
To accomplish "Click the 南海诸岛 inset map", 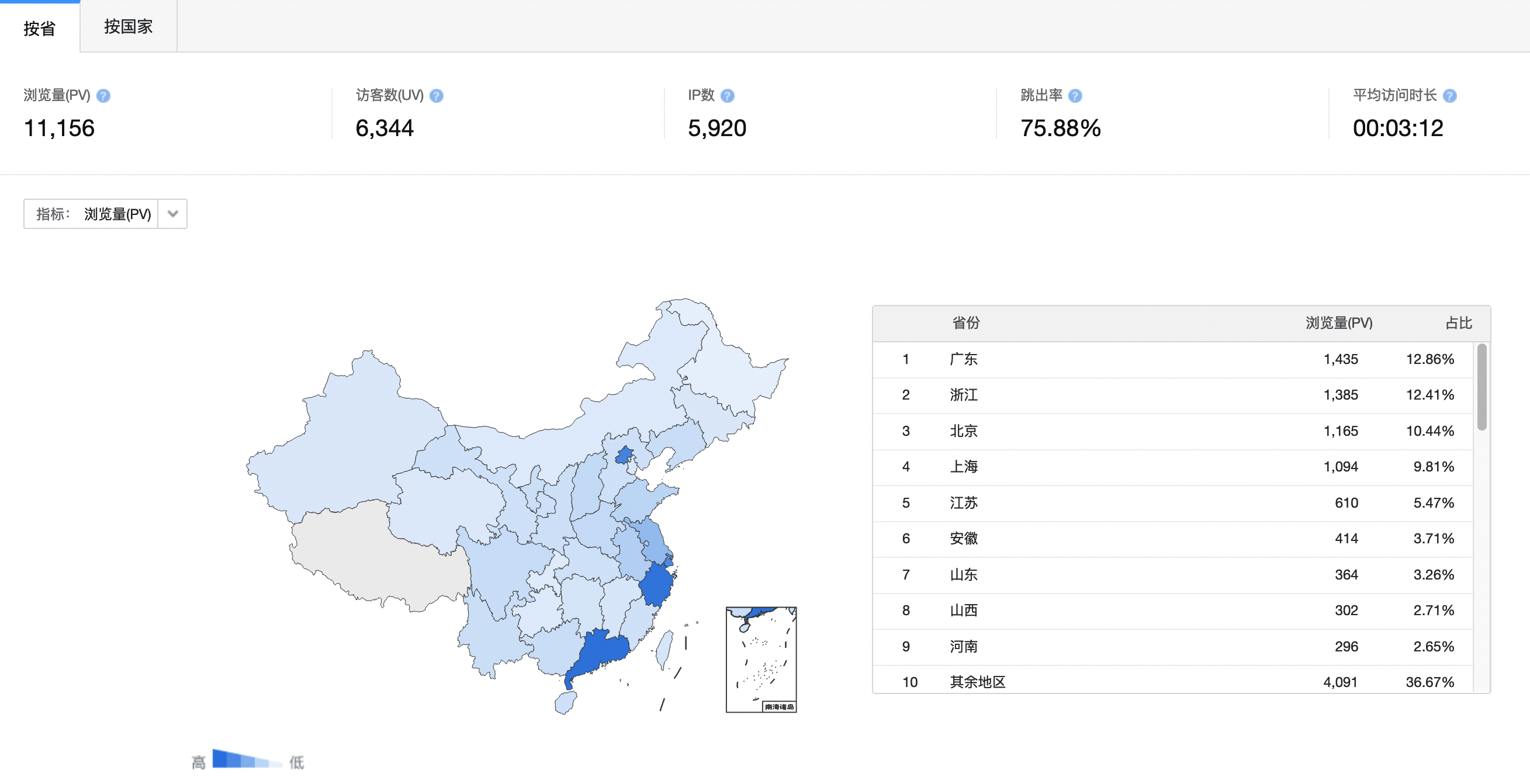I will coord(761,659).
